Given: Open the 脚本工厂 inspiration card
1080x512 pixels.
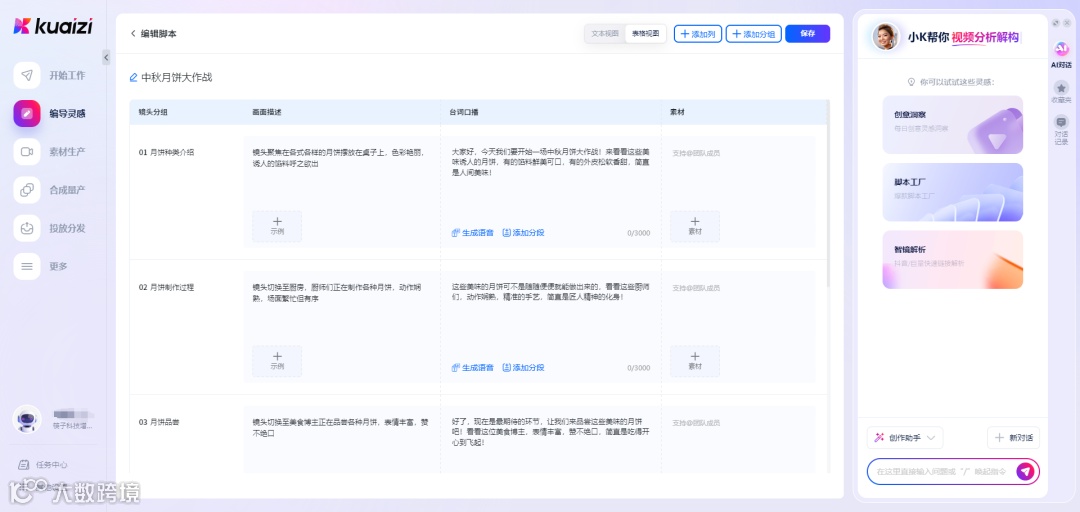Looking at the screenshot, I should [x=953, y=192].
